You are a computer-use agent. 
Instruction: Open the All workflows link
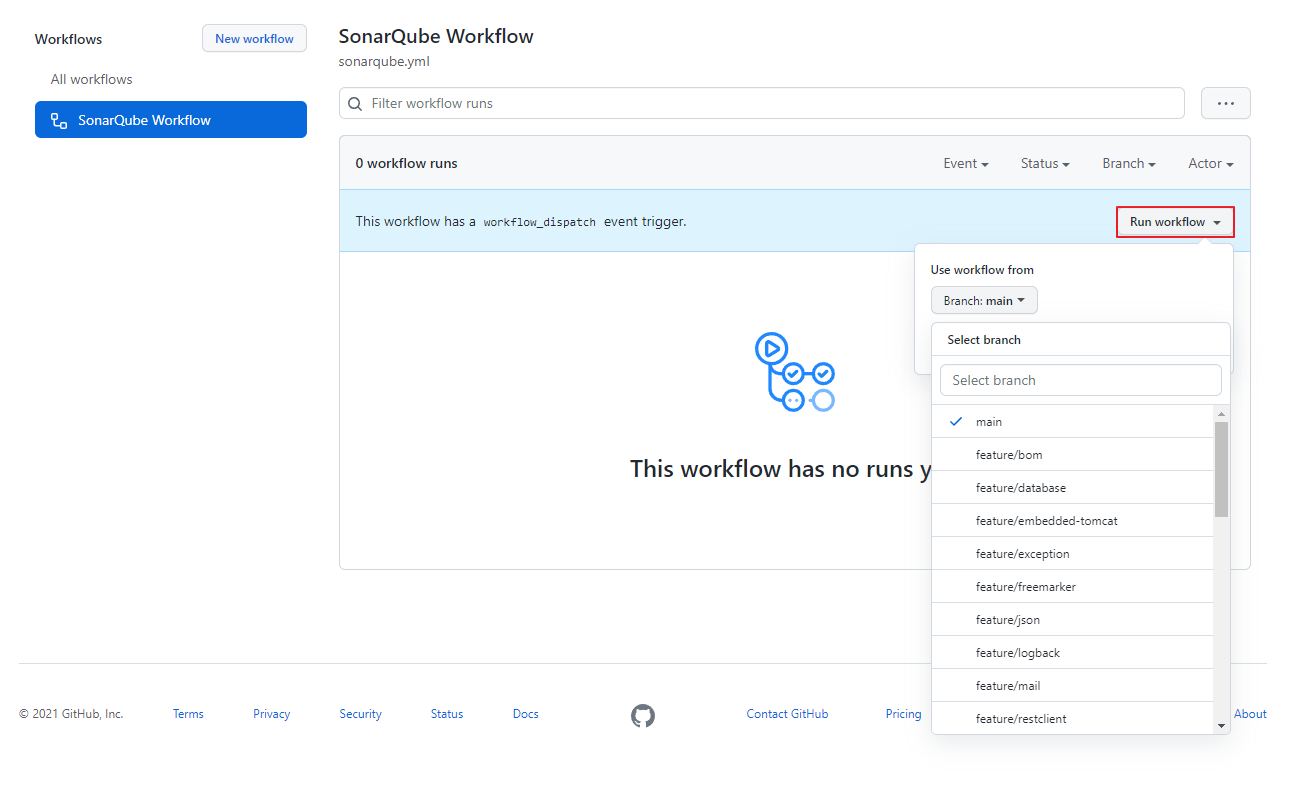point(92,79)
